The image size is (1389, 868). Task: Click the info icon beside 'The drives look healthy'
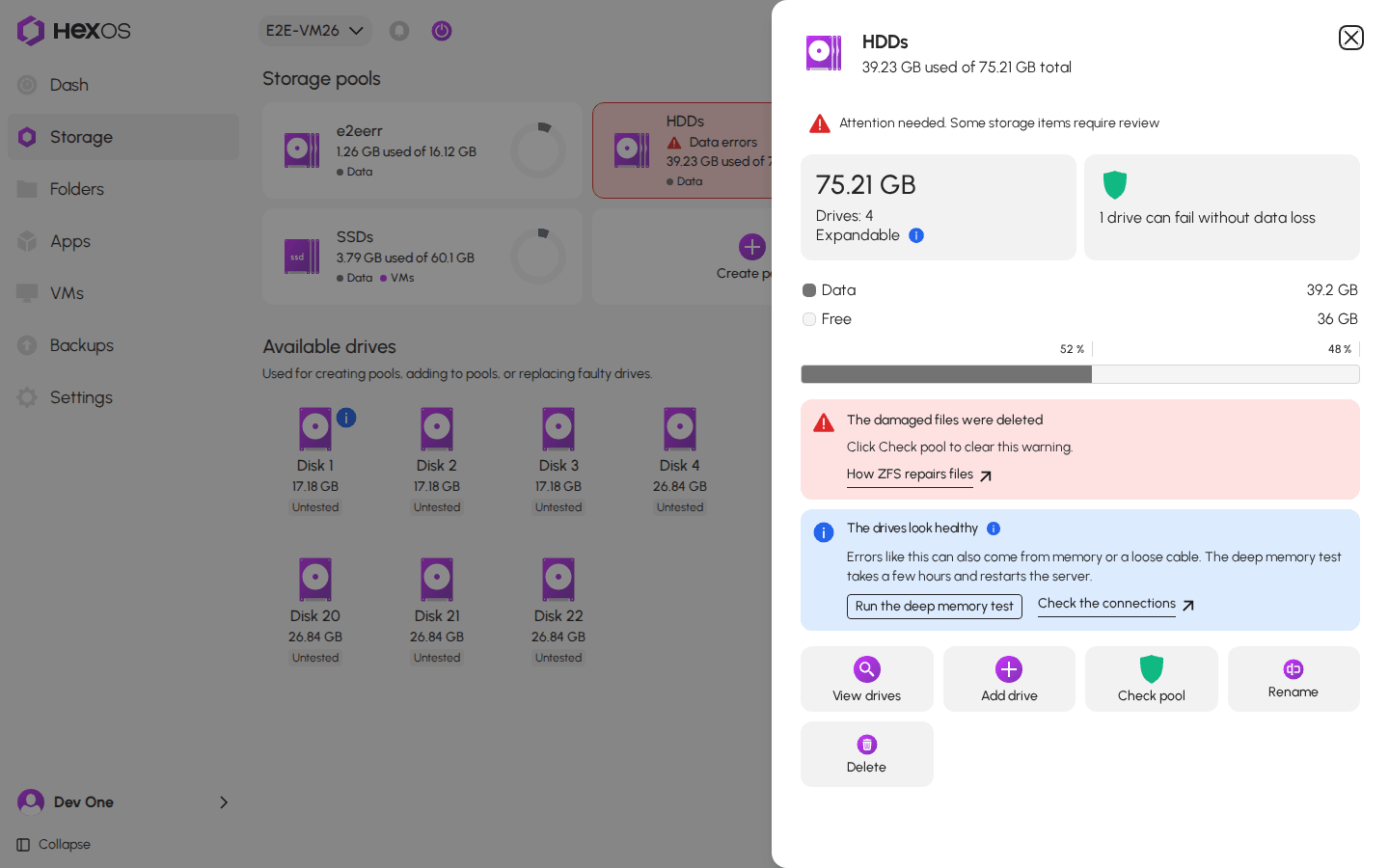coord(994,529)
